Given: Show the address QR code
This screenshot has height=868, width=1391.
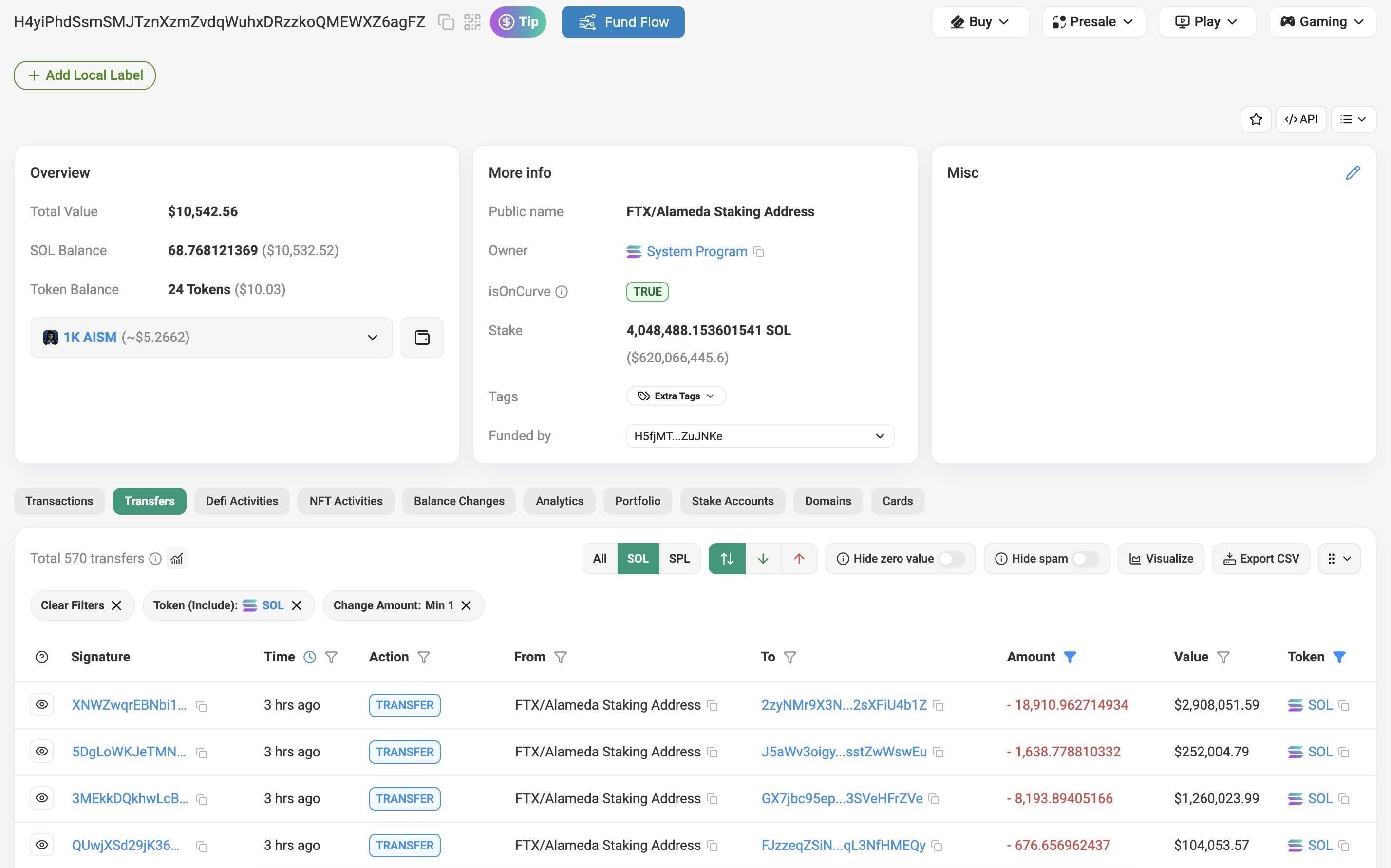Looking at the screenshot, I should (x=472, y=22).
